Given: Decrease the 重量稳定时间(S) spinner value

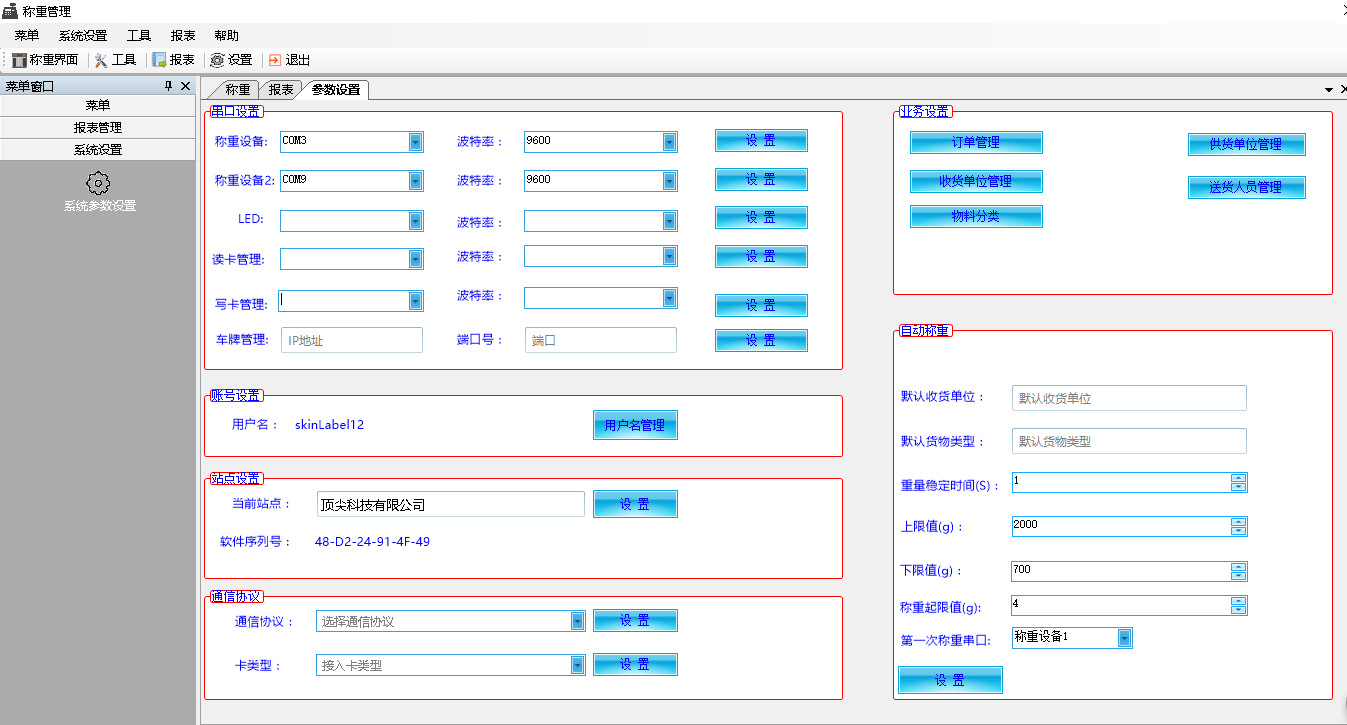Looking at the screenshot, I should point(1239,487).
